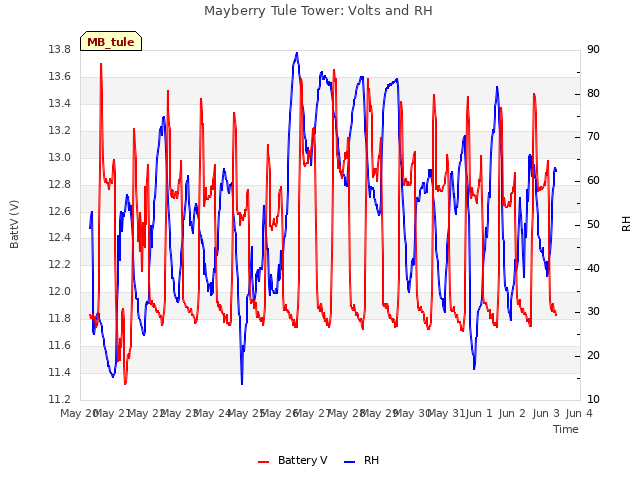Click the May 31 date tick
Viewport: 640px width, 480px height.
[x=446, y=413]
